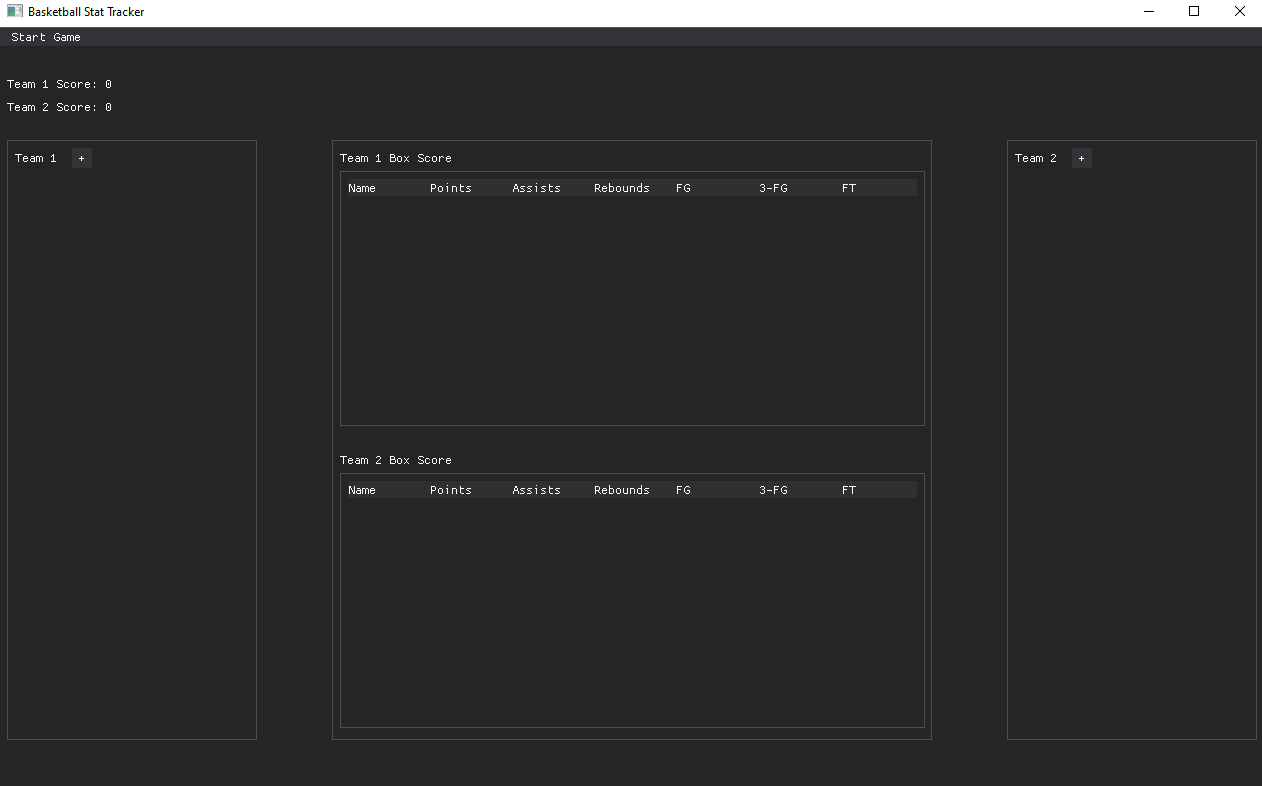Sort Team 2 box score by Points
Screen dimensions: 1262x786
pos(450,489)
